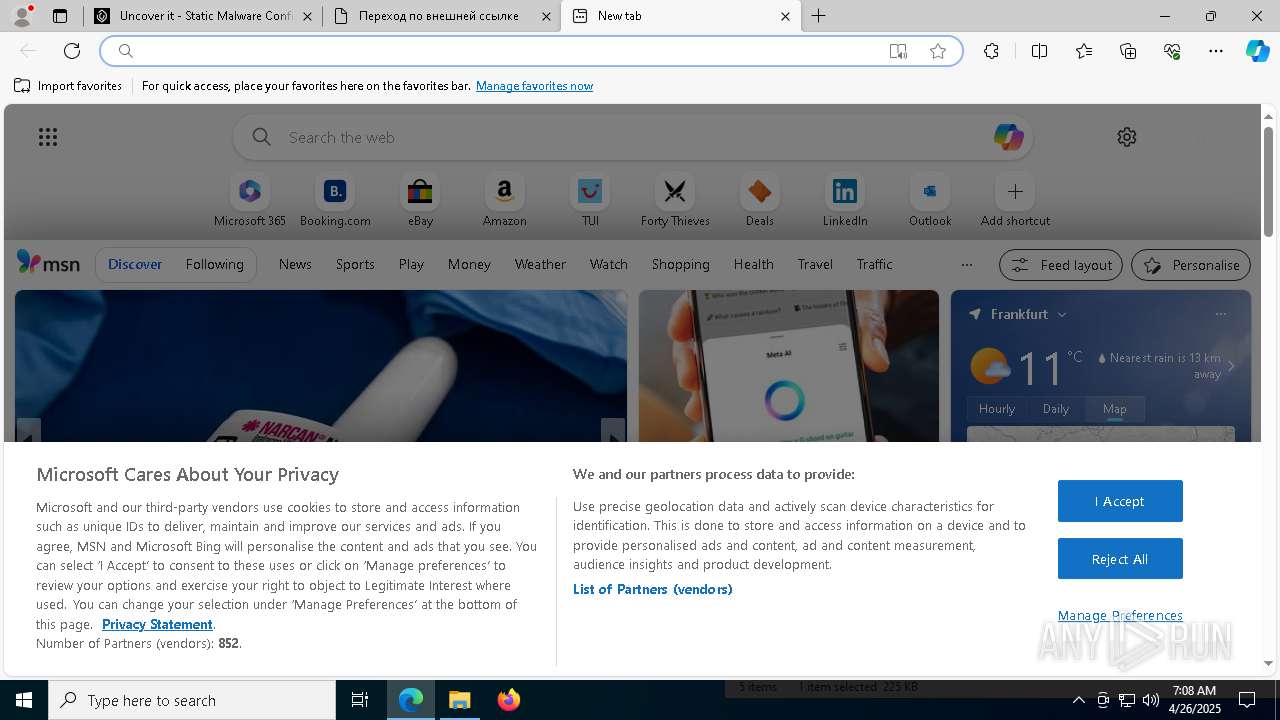Select the Map weather tab
The width and height of the screenshot is (1280, 720).
pos(1114,408)
